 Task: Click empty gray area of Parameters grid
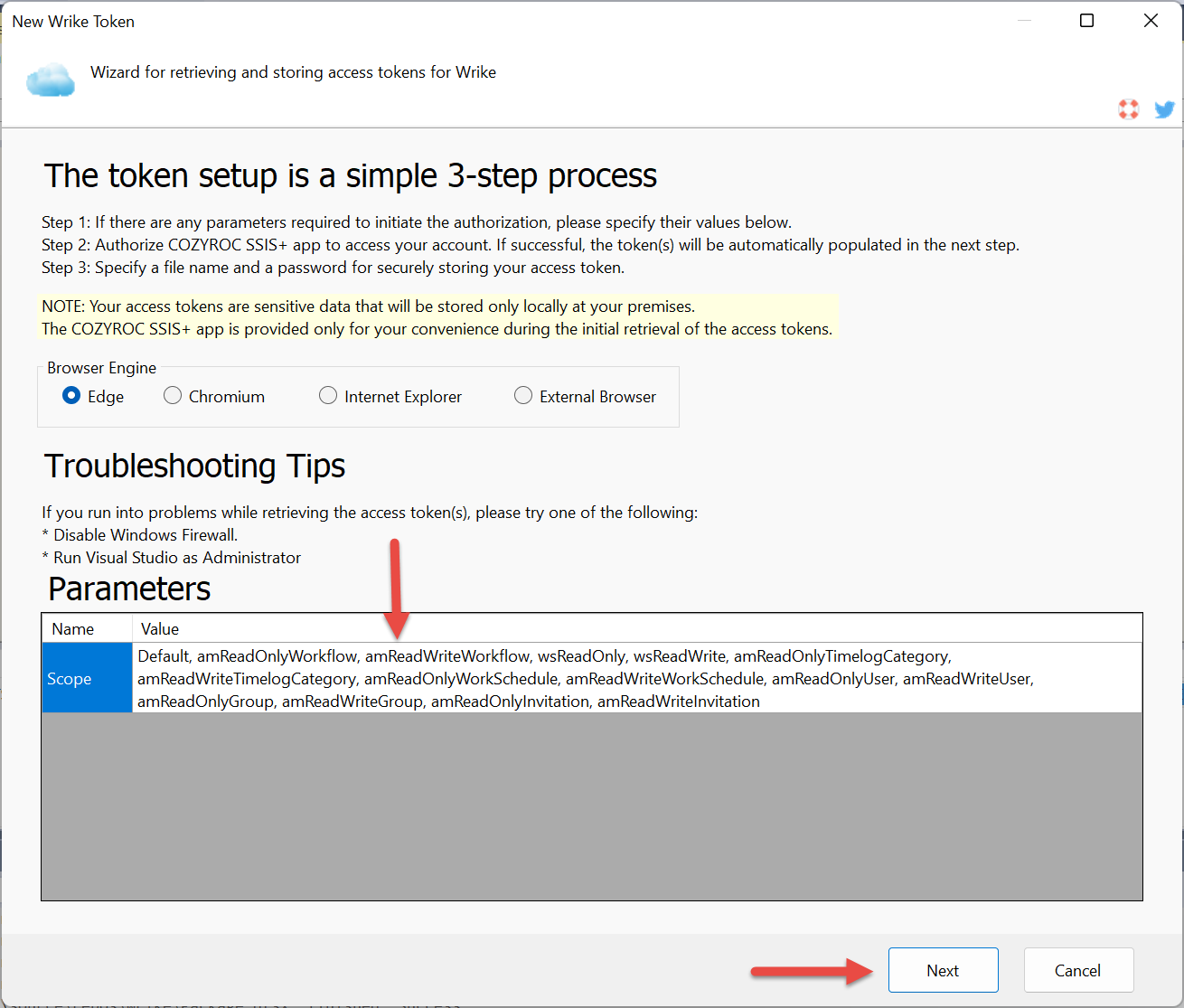pyautogui.click(x=591, y=805)
